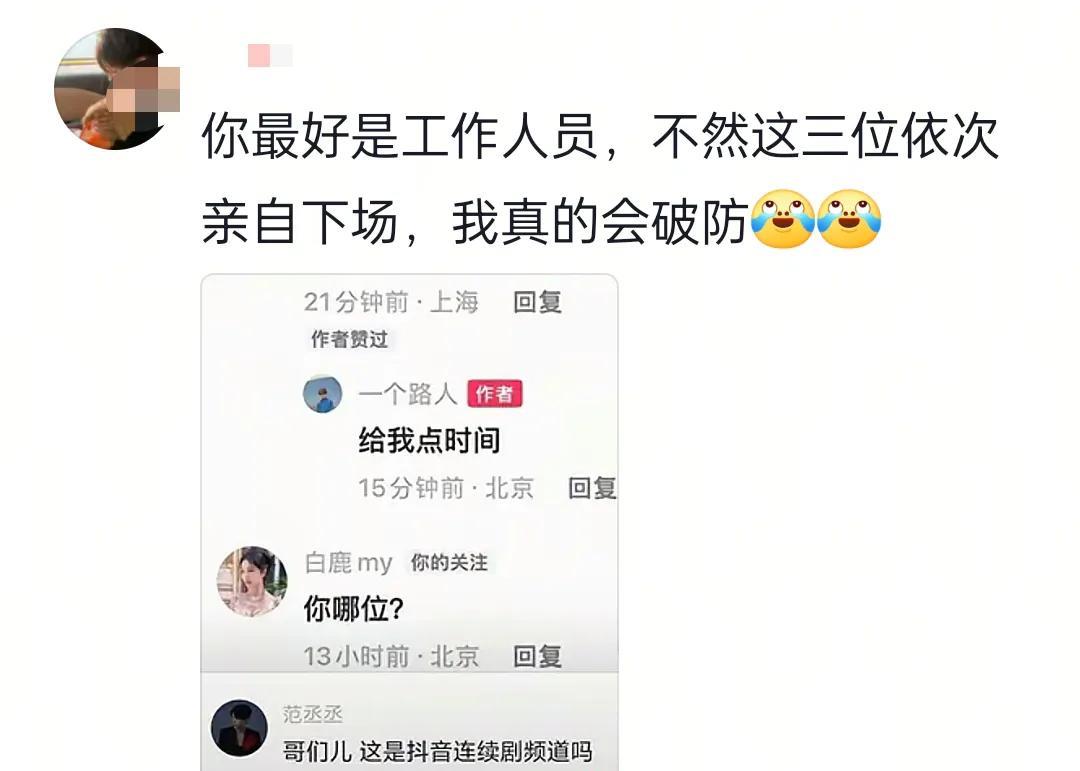
Task: Tap the first crying-laugh emoji
Action: (x=782, y=220)
